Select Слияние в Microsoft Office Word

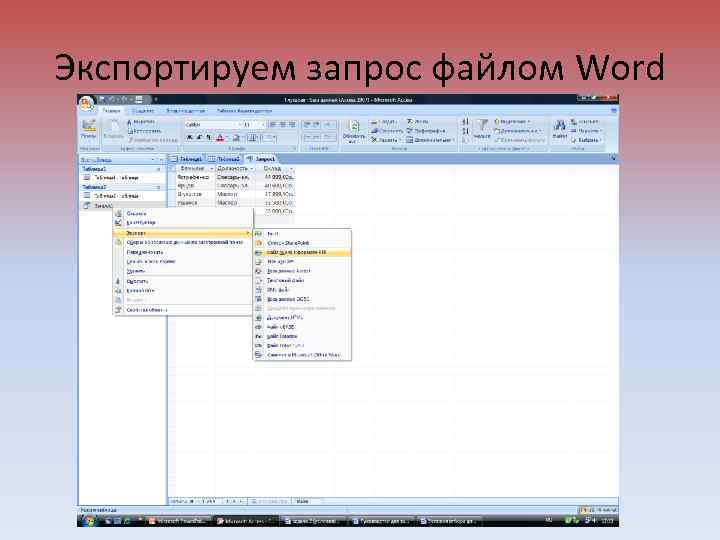302,355
